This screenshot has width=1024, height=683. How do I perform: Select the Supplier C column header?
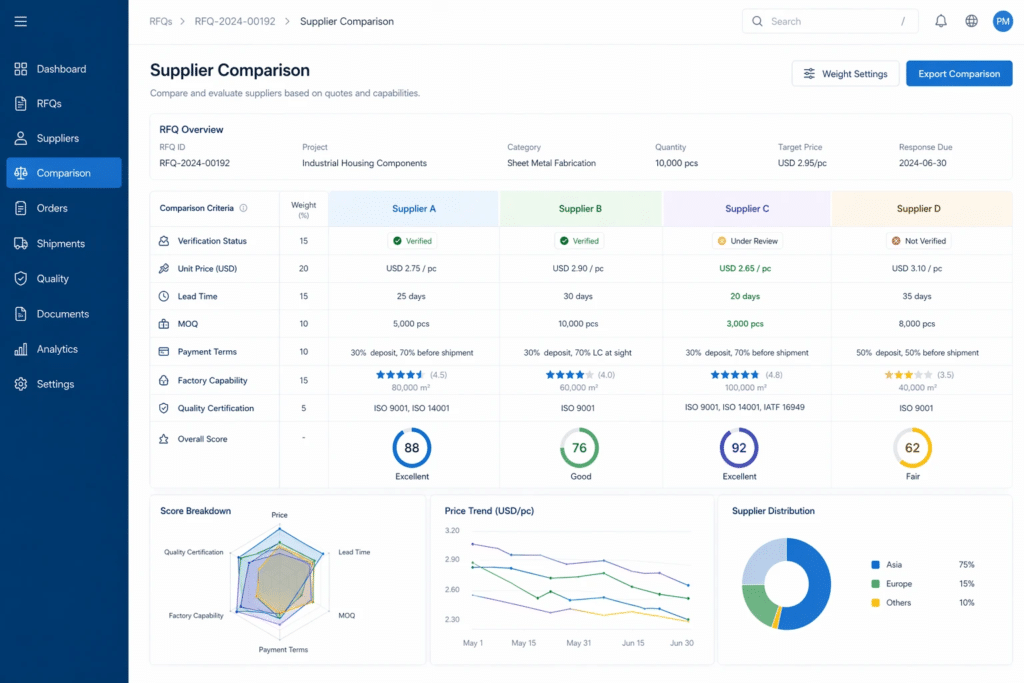[x=747, y=209]
